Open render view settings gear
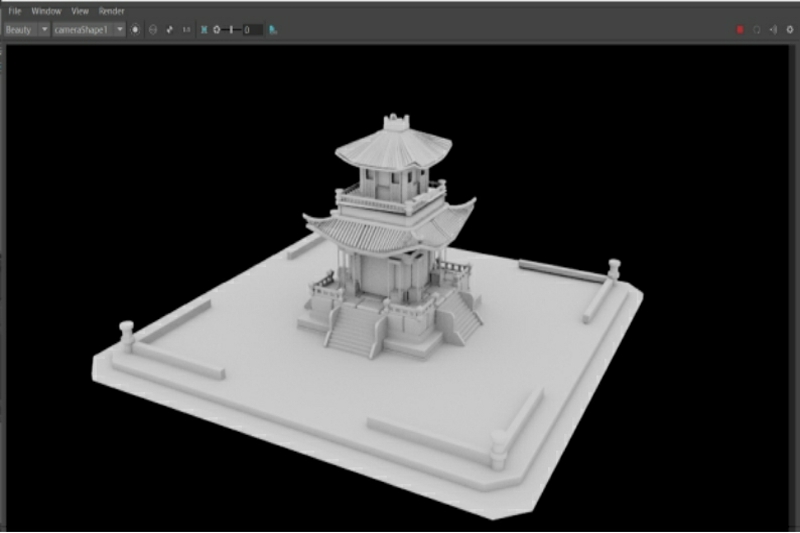The image size is (800, 533). (x=789, y=30)
